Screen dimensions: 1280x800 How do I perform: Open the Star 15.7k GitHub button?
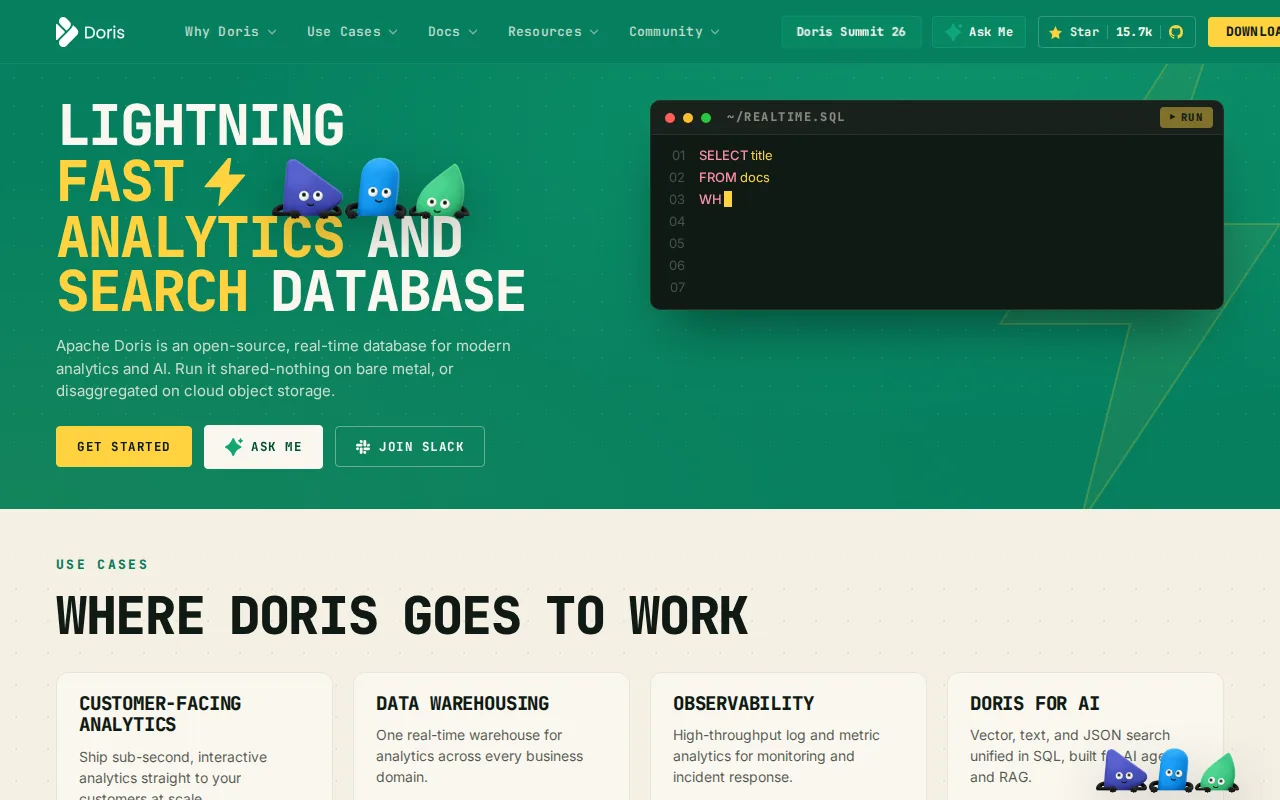coord(1117,32)
